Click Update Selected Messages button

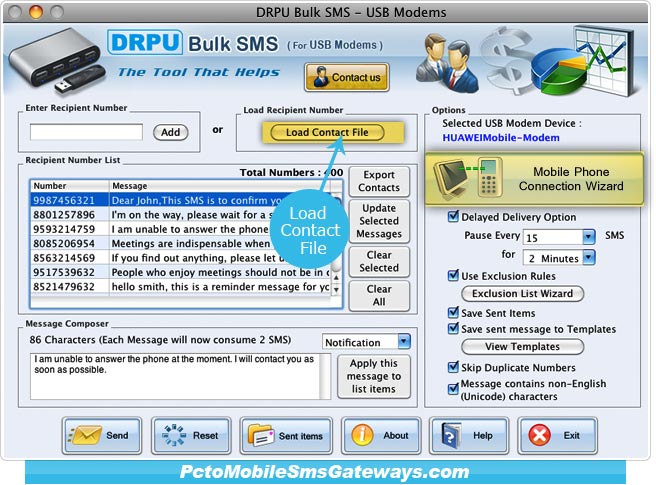tap(379, 221)
